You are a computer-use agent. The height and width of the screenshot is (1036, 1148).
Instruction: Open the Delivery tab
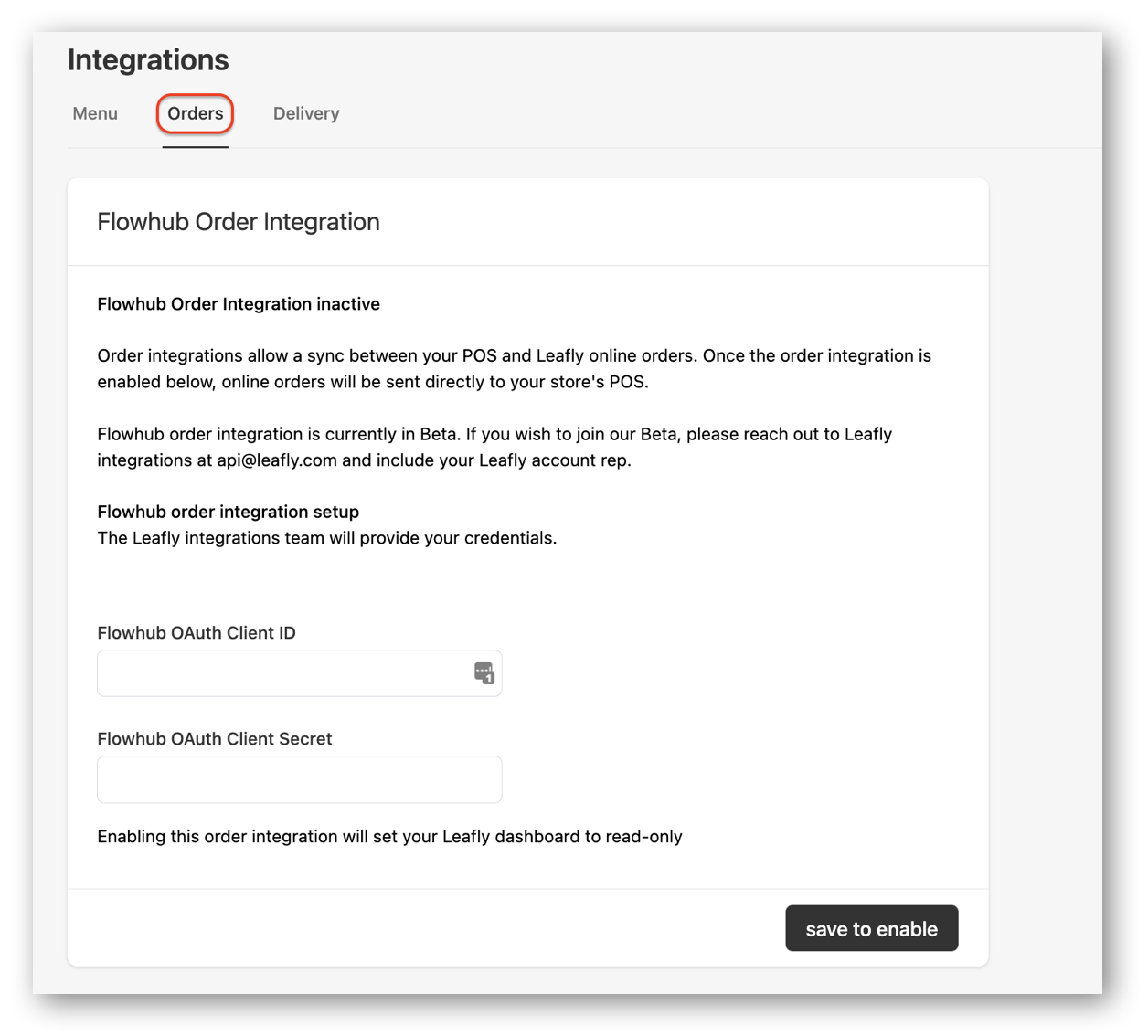tap(306, 113)
